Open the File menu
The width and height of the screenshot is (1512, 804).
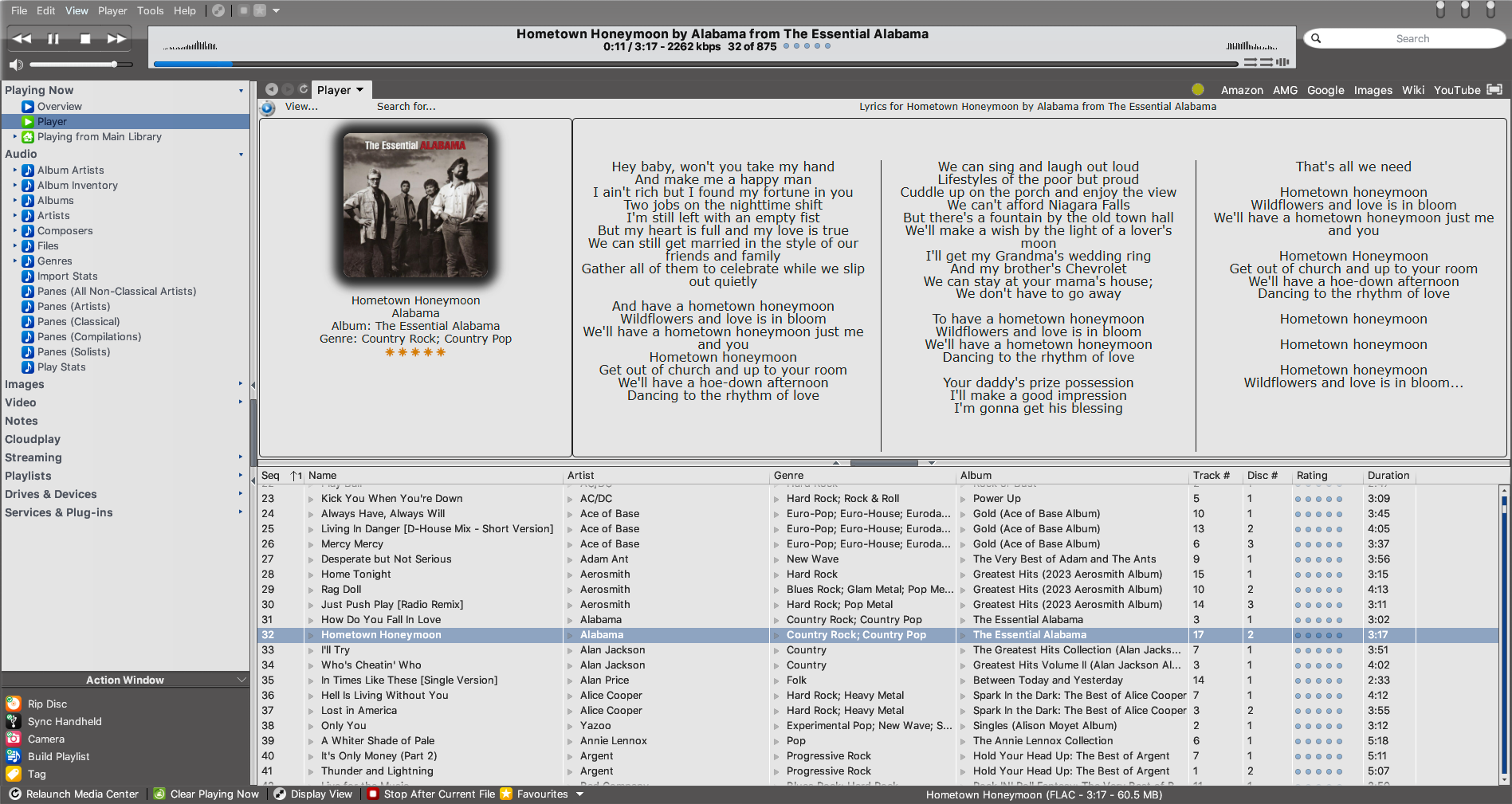pos(19,10)
